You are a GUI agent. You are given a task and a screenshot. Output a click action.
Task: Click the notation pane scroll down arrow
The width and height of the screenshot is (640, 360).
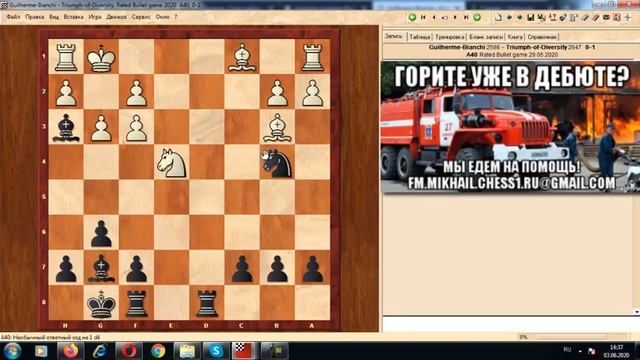tap(637, 312)
